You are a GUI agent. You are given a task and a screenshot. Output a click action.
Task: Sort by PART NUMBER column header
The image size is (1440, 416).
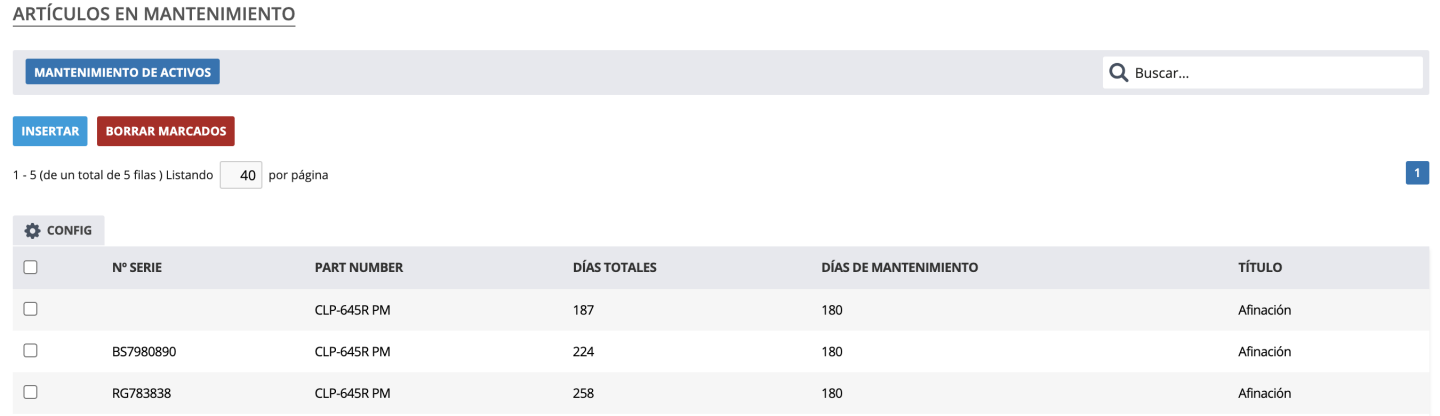tap(358, 268)
